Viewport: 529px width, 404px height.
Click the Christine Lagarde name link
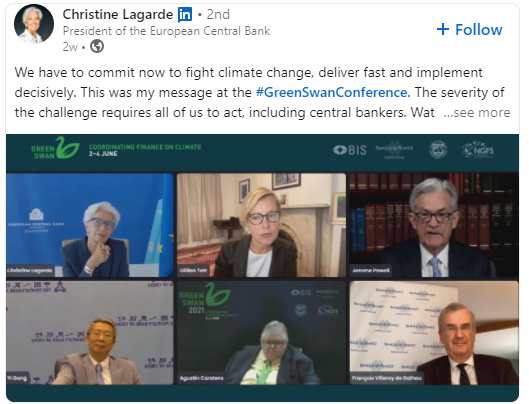click(118, 15)
